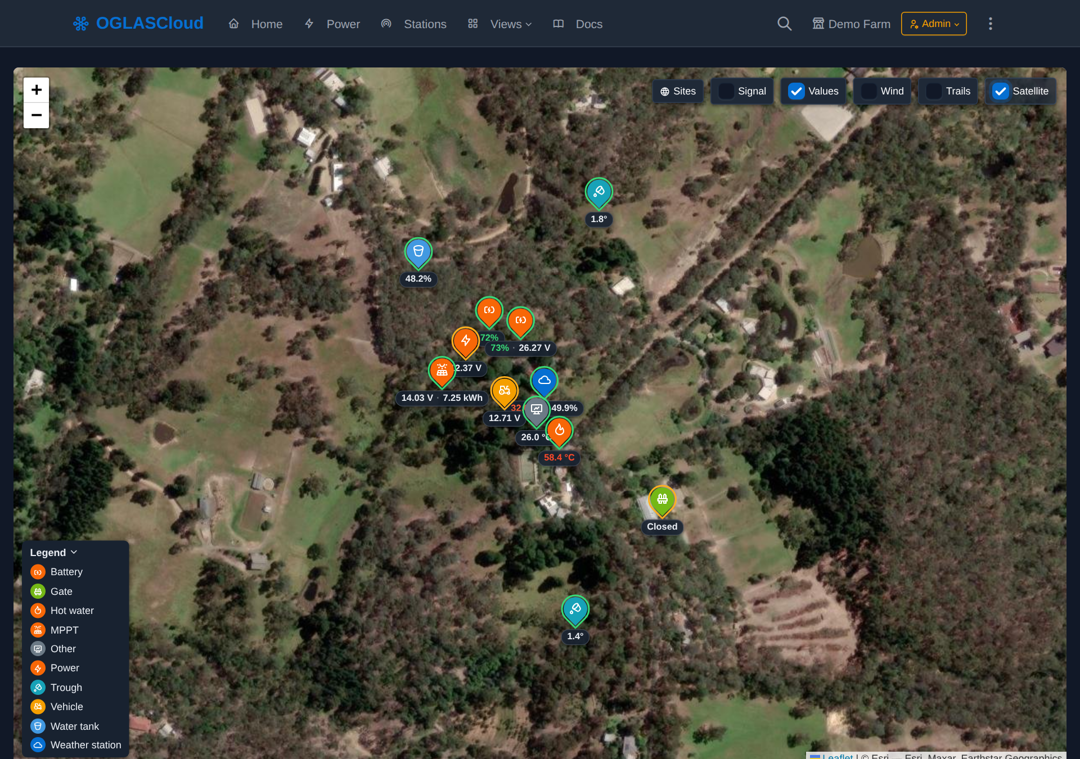Image resolution: width=1080 pixels, height=759 pixels.
Task: Open the search magnifier icon
Action: click(x=784, y=23)
